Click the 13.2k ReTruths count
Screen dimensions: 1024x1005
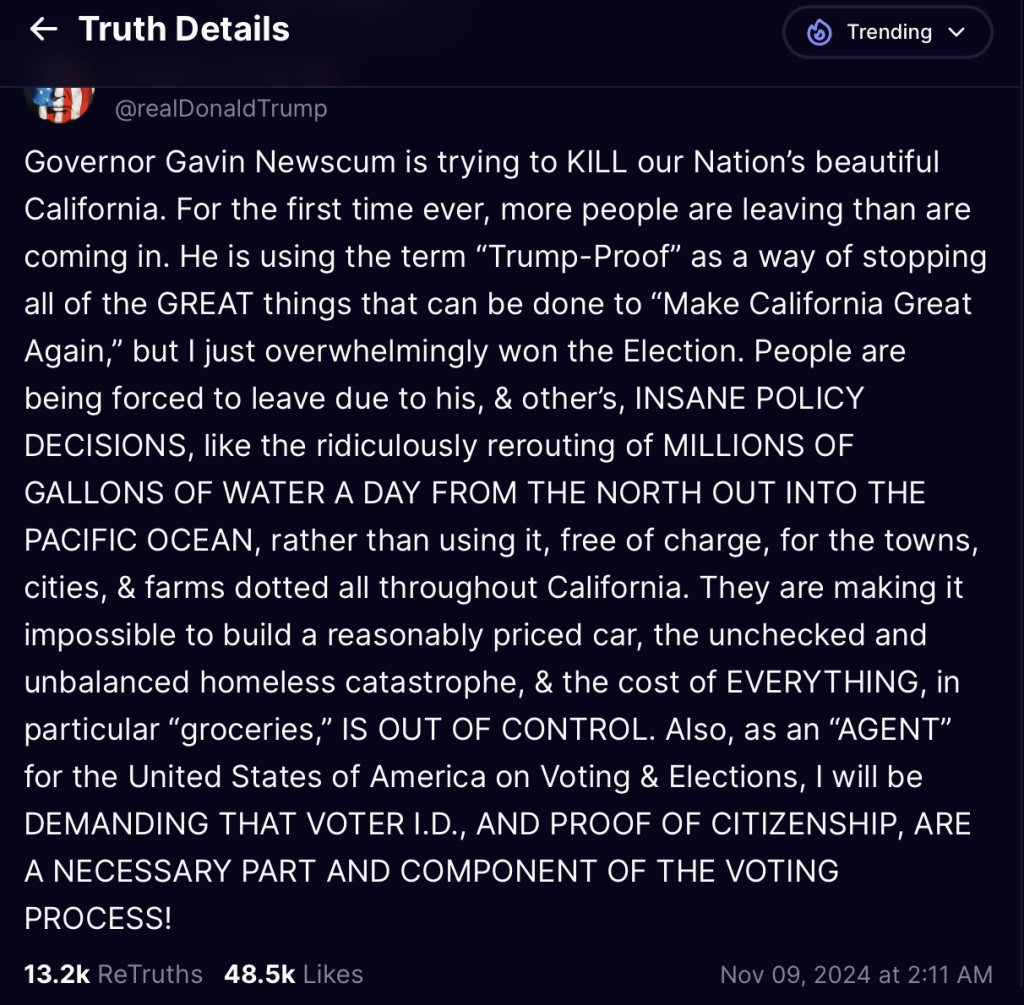pyautogui.click(x=113, y=974)
